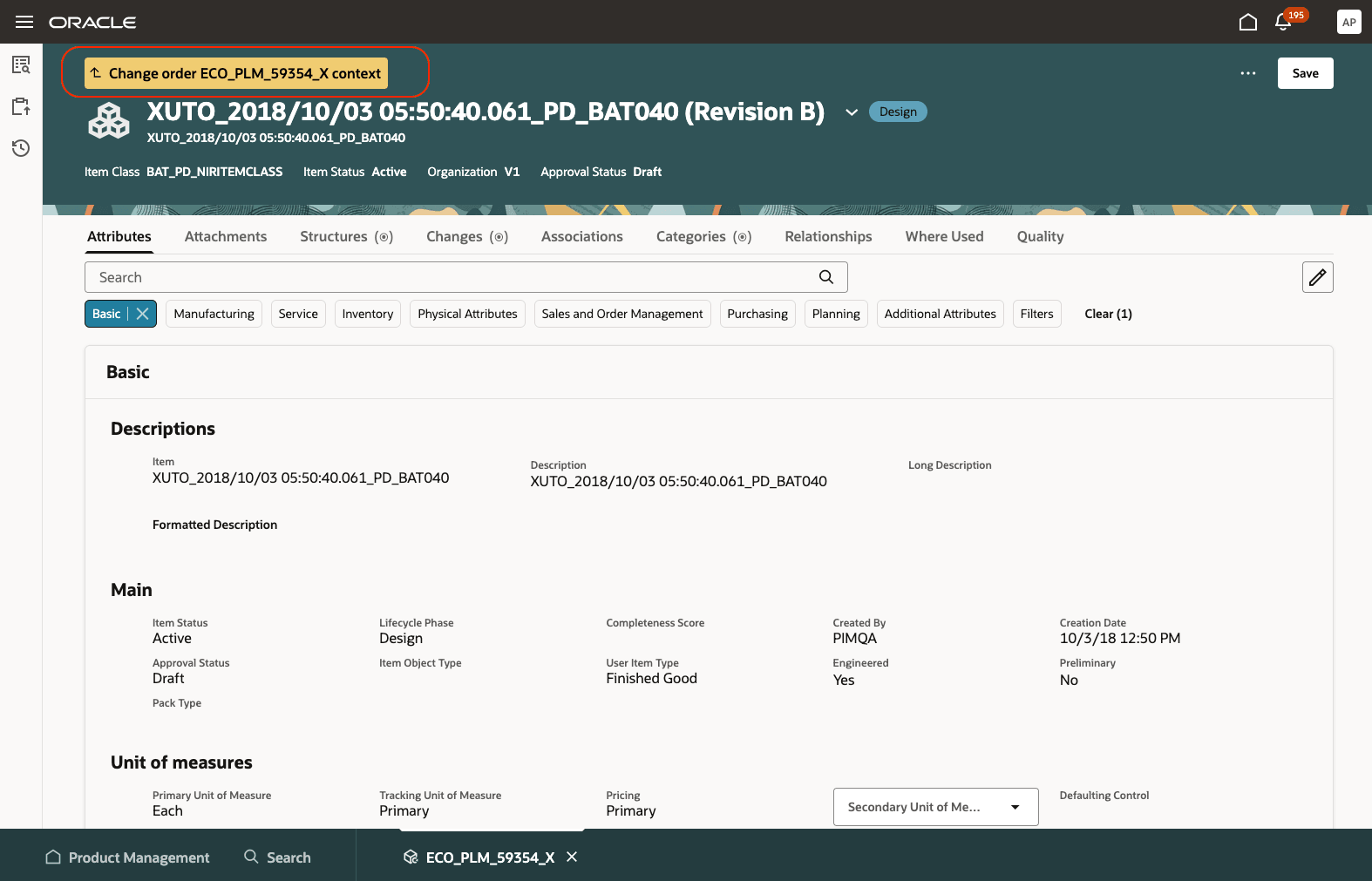This screenshot has width=1372, height=881.
Task: Click User Item Type value Finished Good
Action: (652, 679)
